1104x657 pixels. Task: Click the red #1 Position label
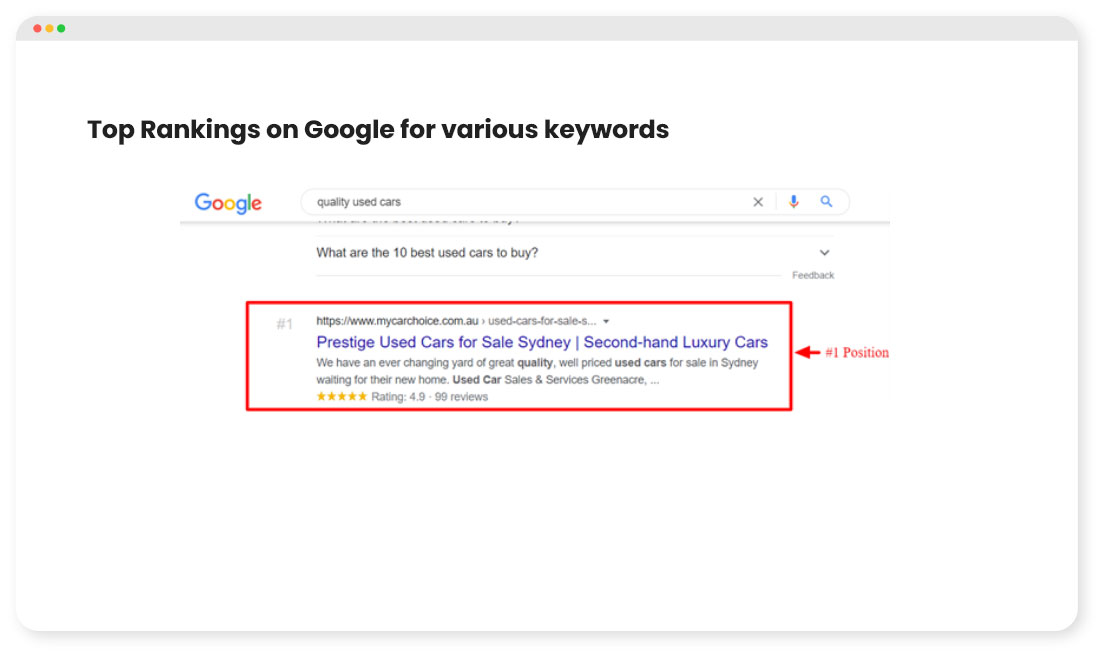pyautogui.click(x=857, y=352)
